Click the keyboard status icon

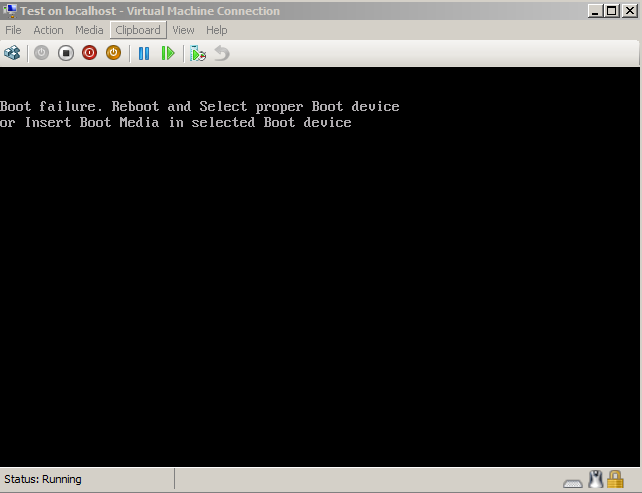point(572,484)
